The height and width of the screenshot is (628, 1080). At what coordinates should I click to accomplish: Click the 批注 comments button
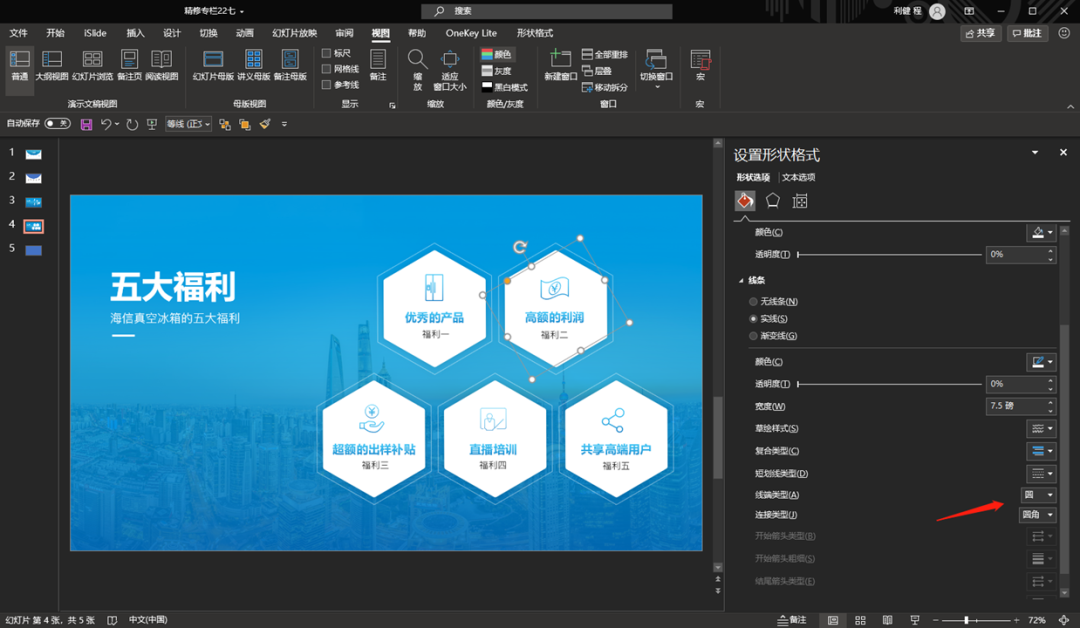(1027, 33)
